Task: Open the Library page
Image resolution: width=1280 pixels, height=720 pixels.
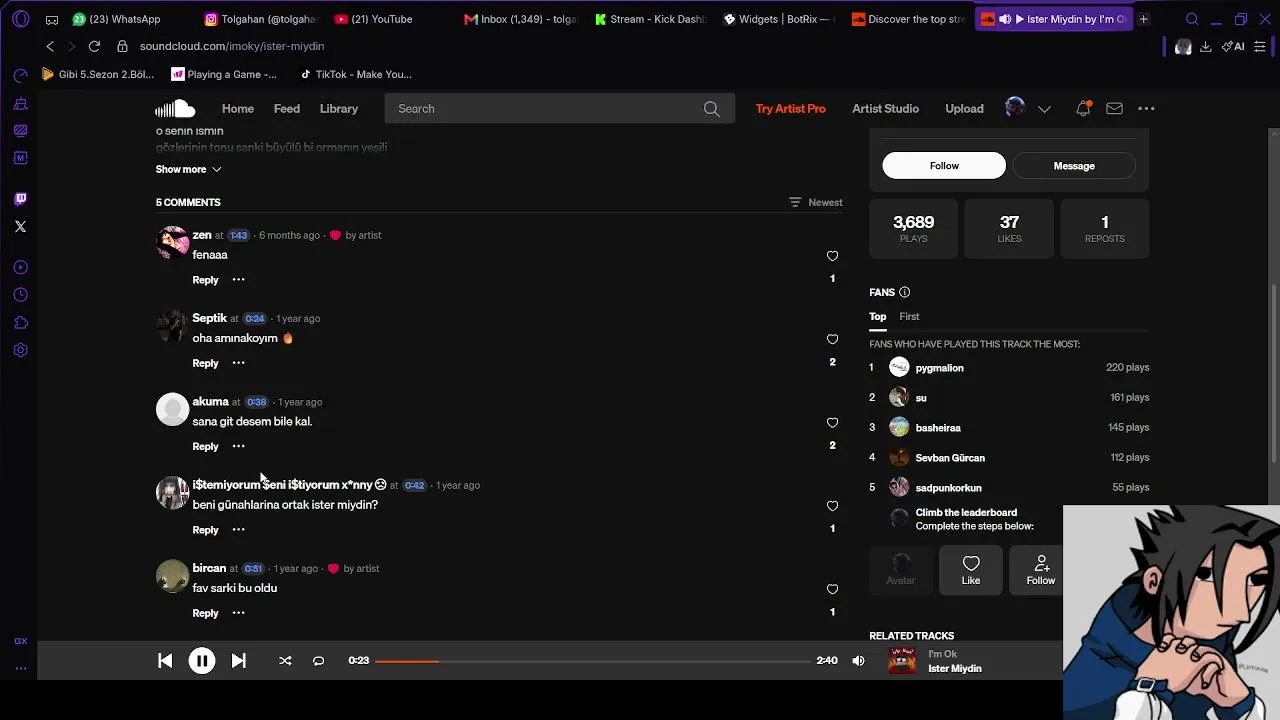Action: pos(339,109)
